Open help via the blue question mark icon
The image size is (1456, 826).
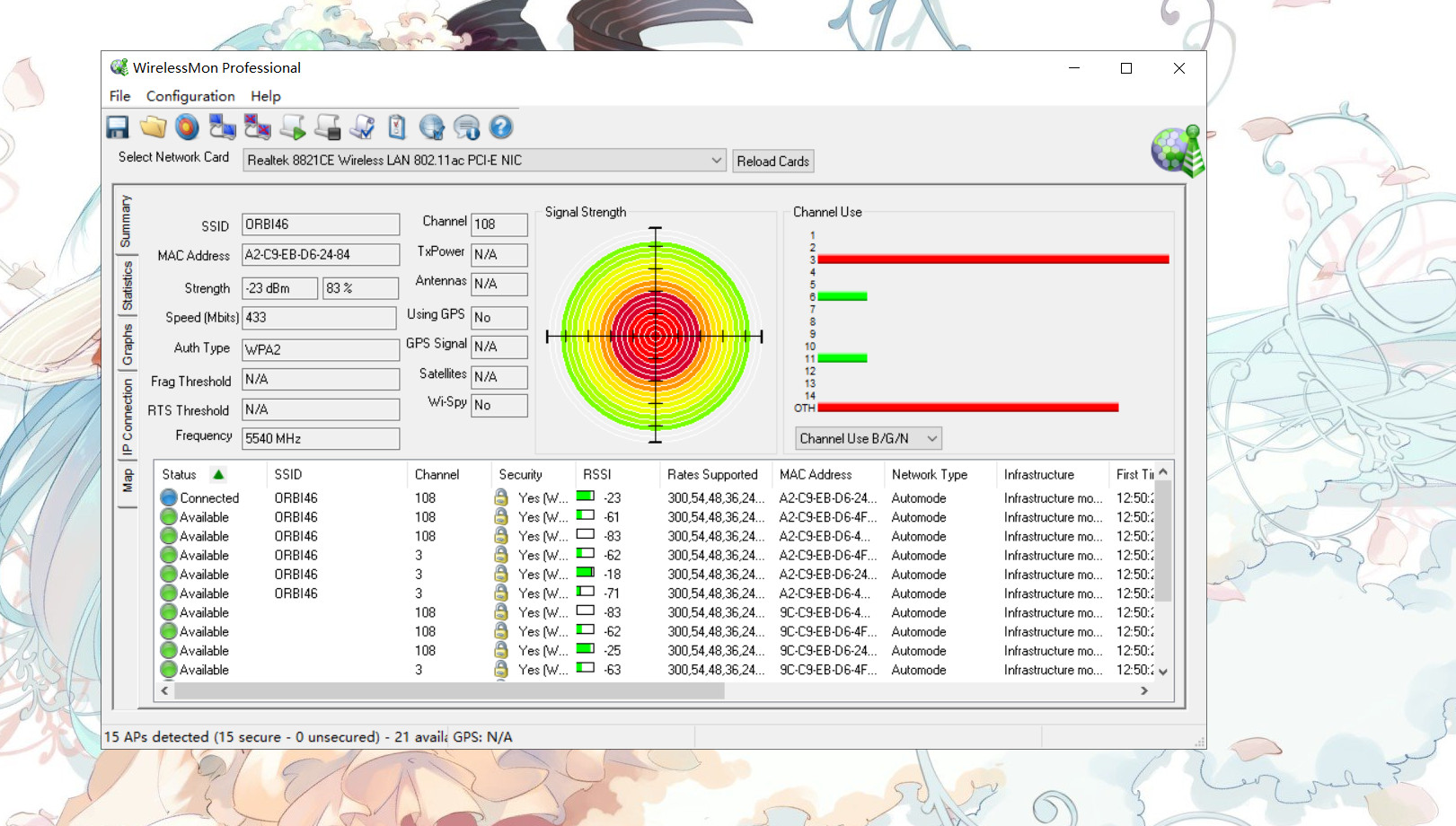(x=501, y=127)
